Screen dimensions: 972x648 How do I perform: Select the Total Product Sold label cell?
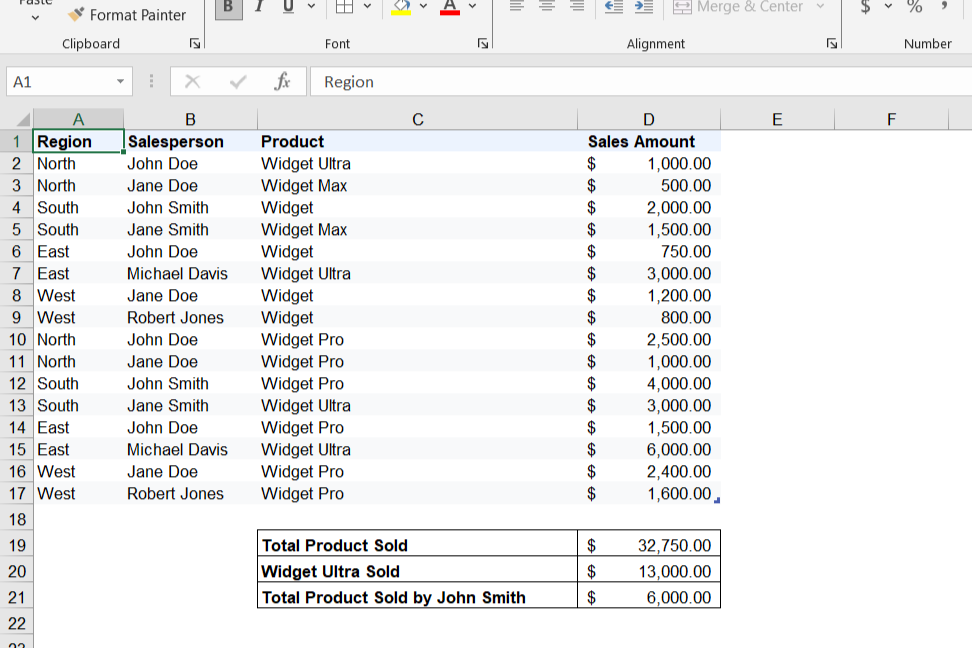pyautogui.click(x=418, y=545)
